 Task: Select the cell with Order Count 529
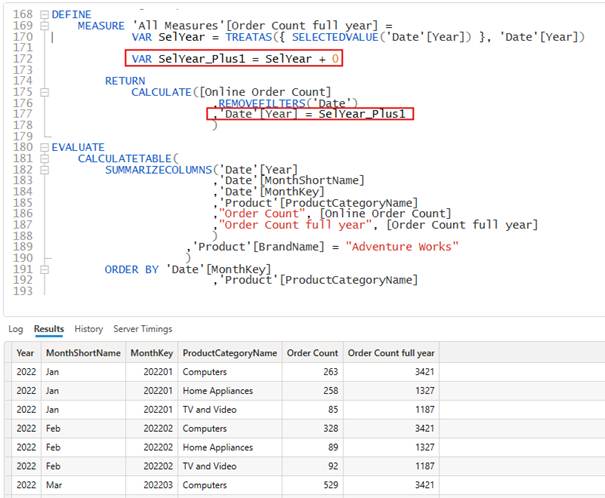coord(313,485)
